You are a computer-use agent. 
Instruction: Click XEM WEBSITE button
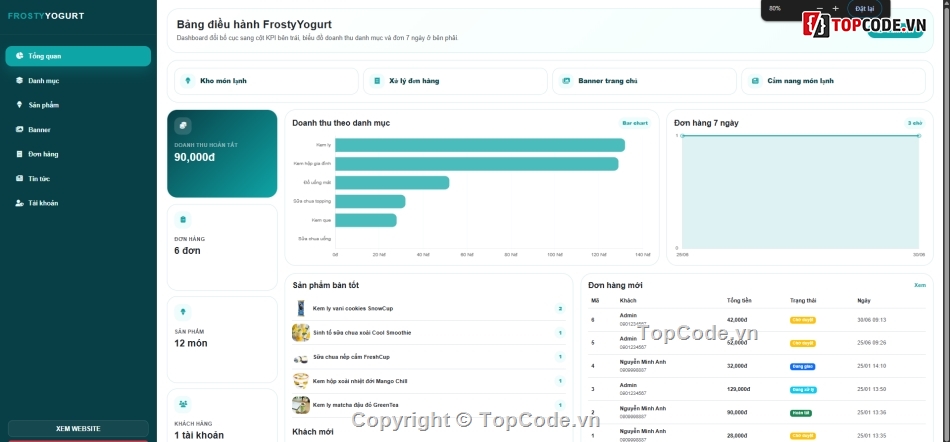click(78, 429)
